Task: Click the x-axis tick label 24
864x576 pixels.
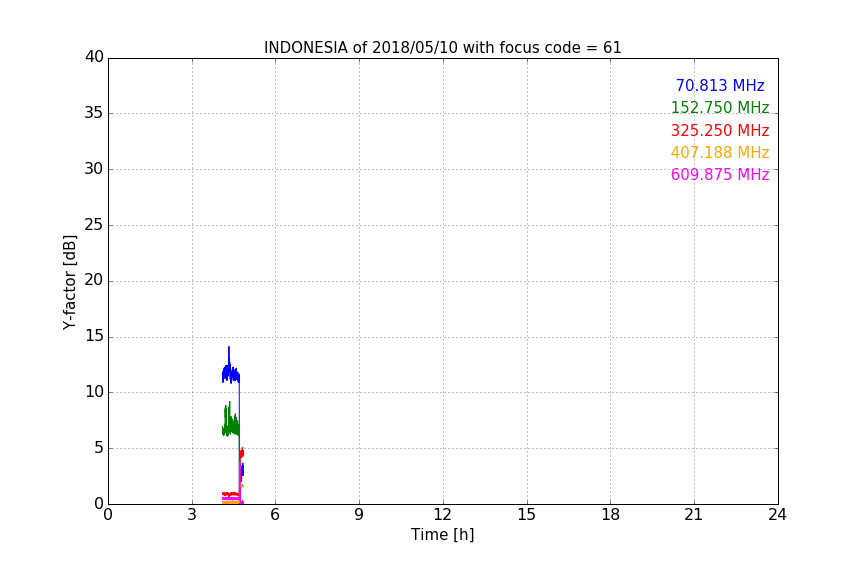Action: pos(777,515)
